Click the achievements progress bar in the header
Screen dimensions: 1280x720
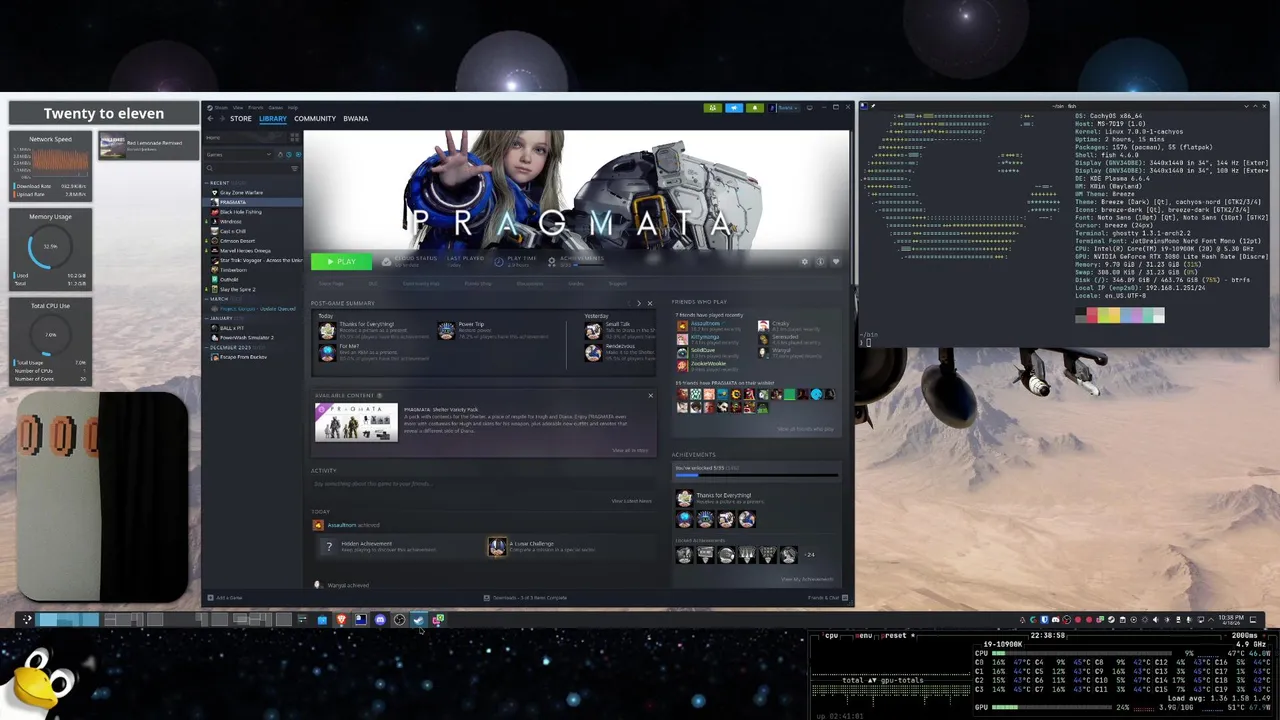588,265
